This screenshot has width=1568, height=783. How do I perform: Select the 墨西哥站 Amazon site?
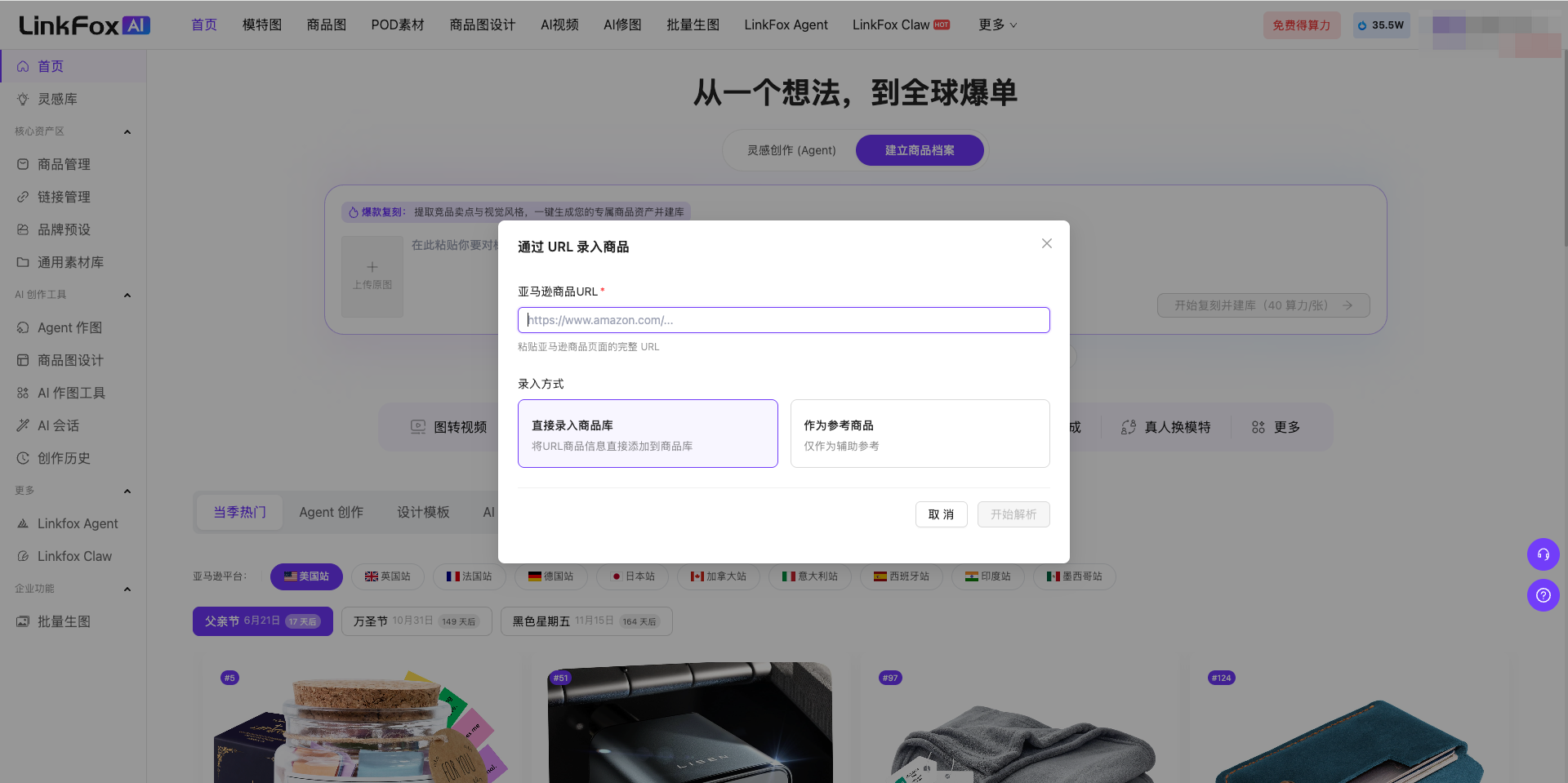[1074, 576]
